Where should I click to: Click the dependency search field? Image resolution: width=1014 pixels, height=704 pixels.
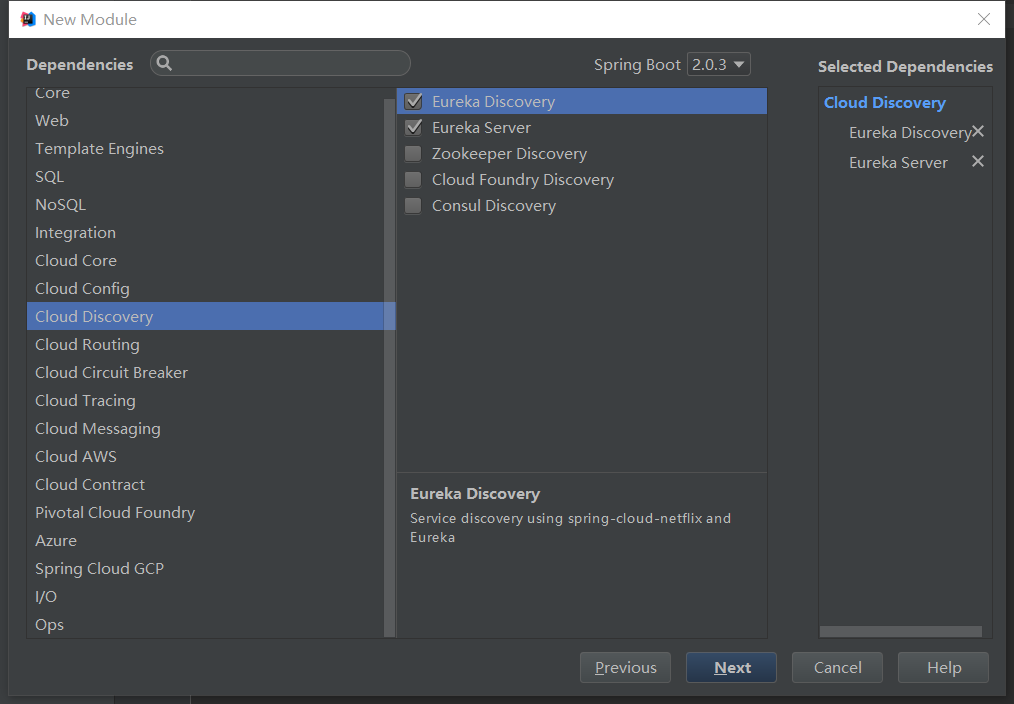coord(281,63)
